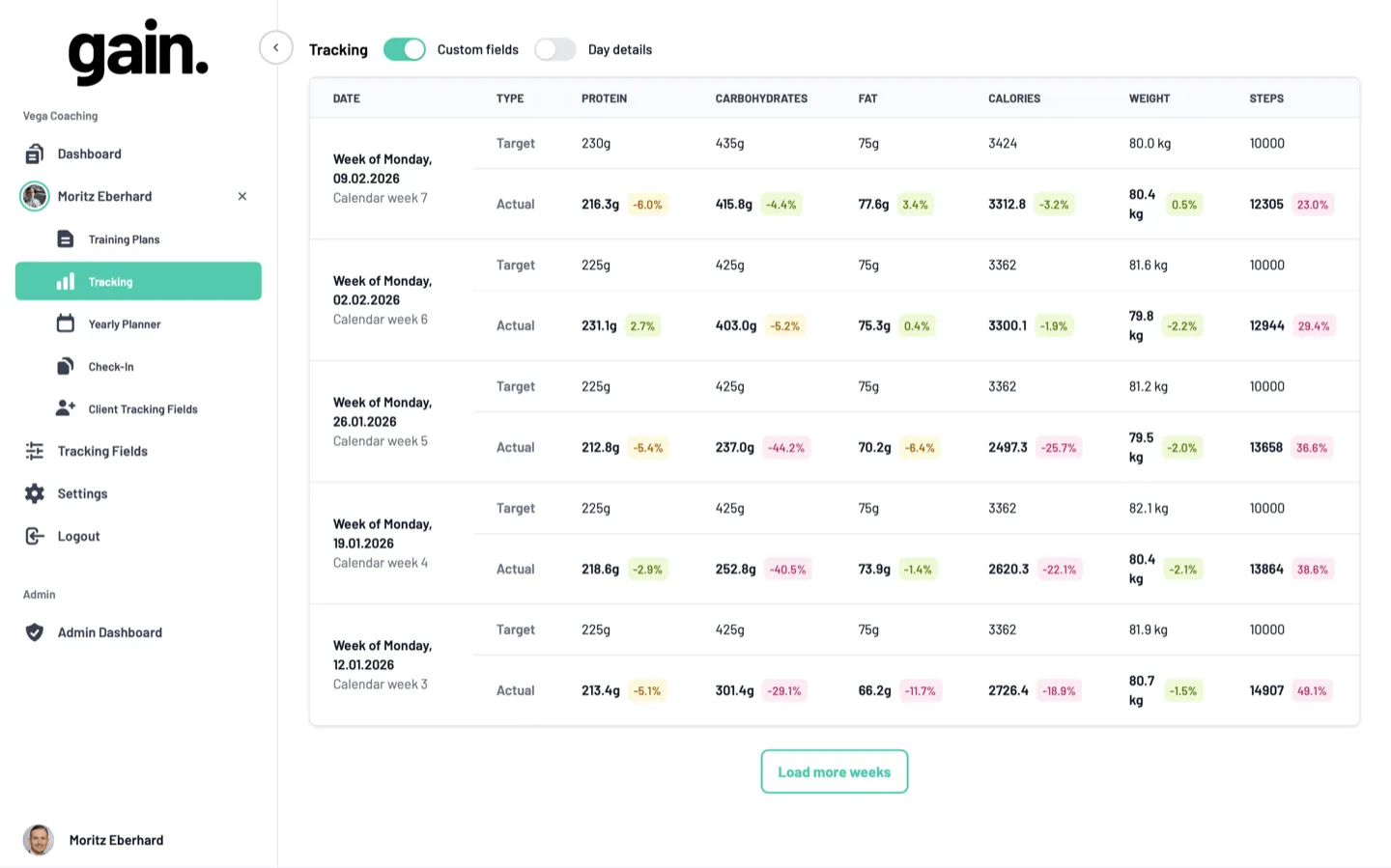Enable the Day details toggle

555,49
